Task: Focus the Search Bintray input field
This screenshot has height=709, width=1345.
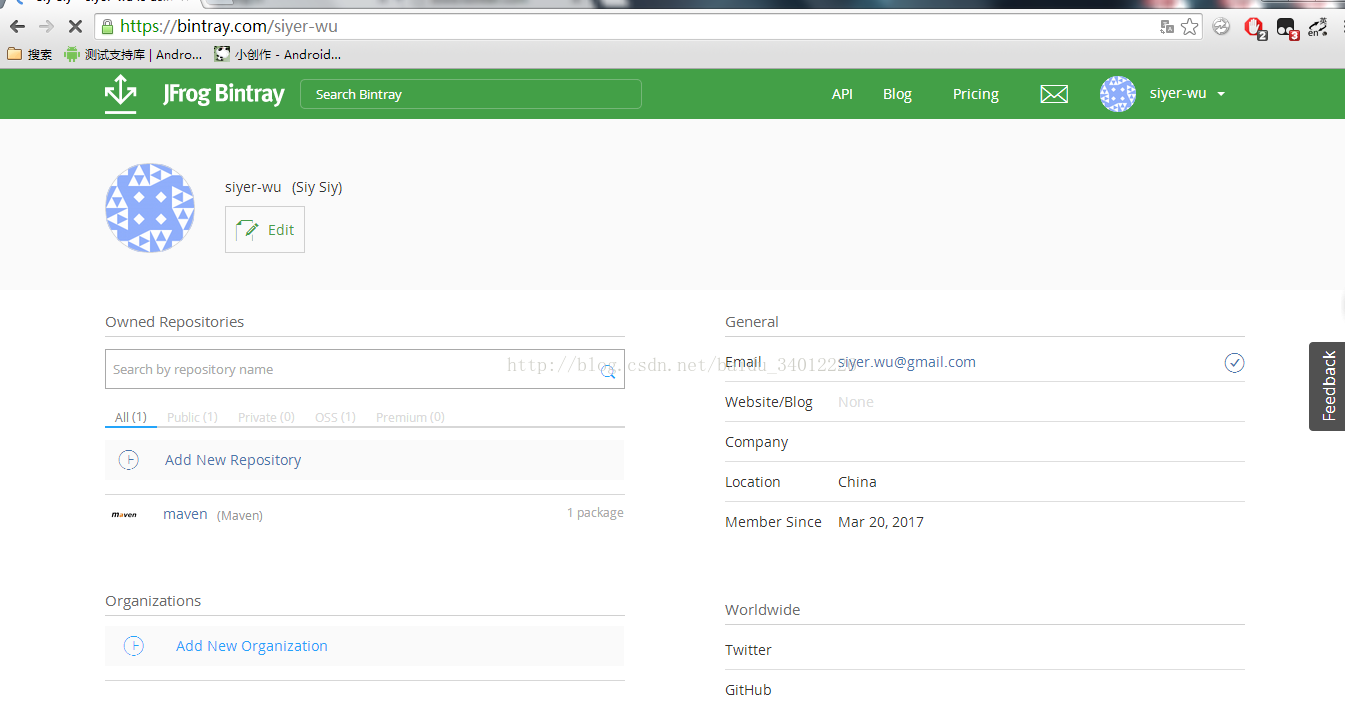Action: click(471, 94)
